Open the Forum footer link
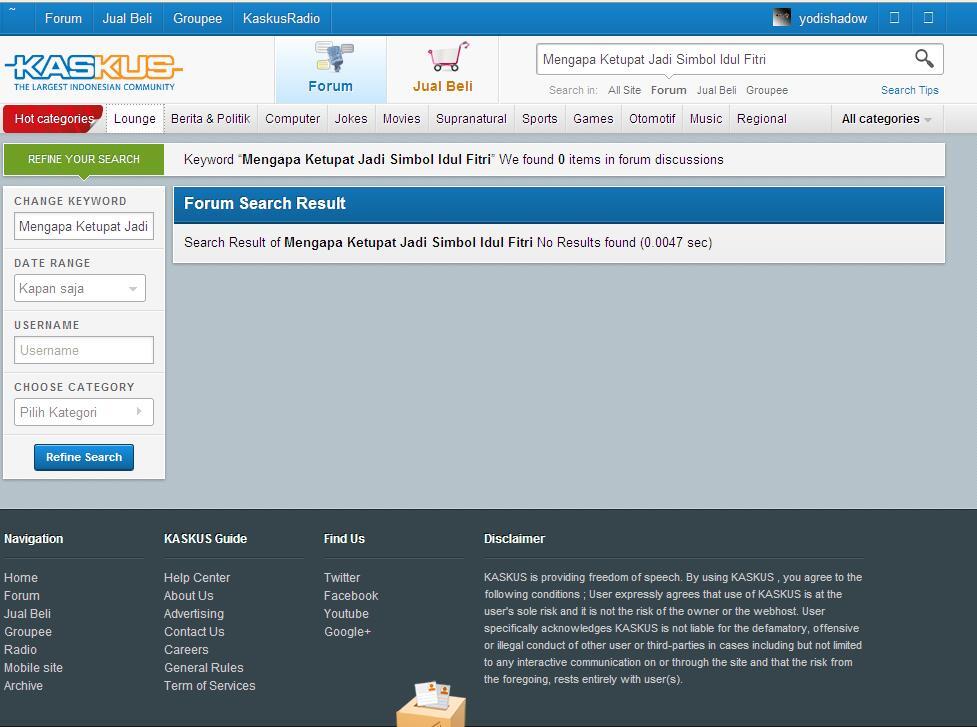The width and height of the screenshot is (977, 727). point(21,596)
